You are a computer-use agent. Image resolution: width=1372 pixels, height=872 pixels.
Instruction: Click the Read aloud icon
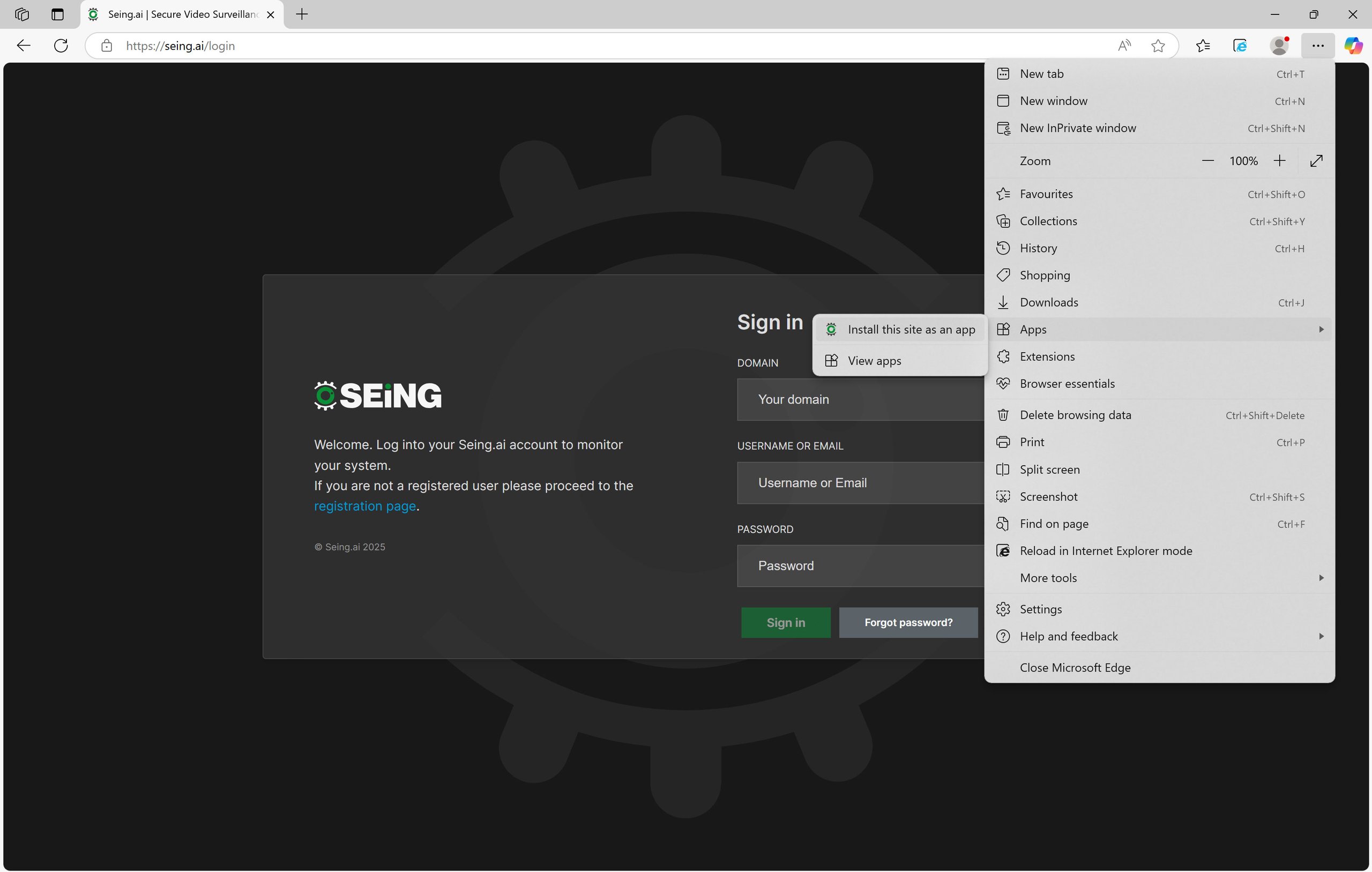1123,46
